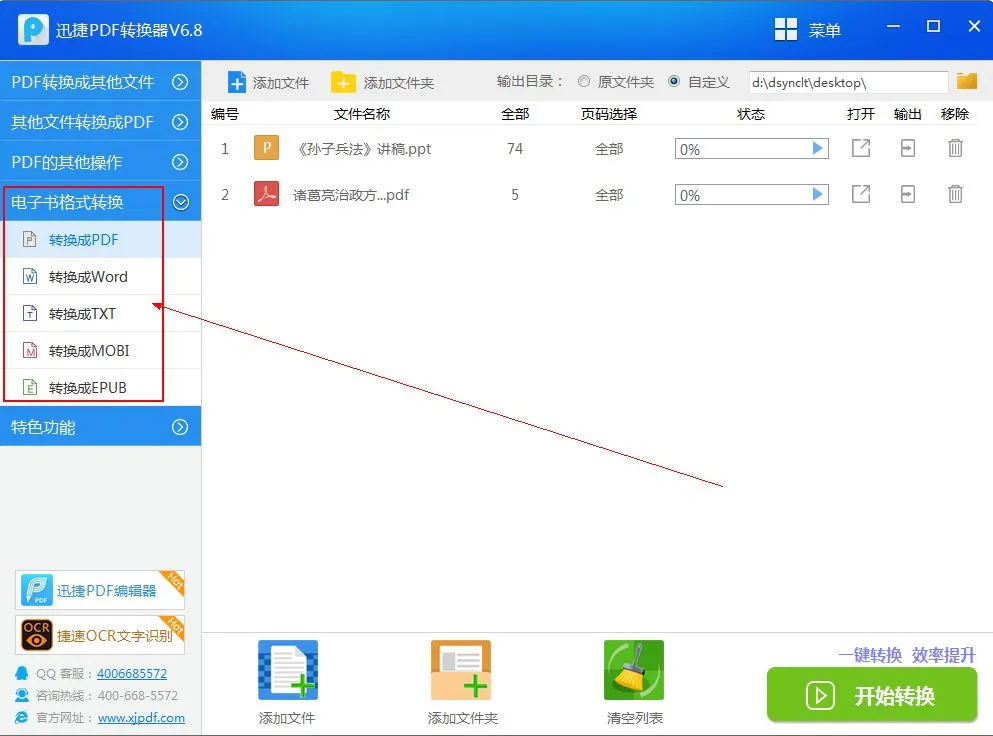Screen dimensions: 993x736
Task: Expand the 其他文件转换成PDF section
Action: click(100, 122)
